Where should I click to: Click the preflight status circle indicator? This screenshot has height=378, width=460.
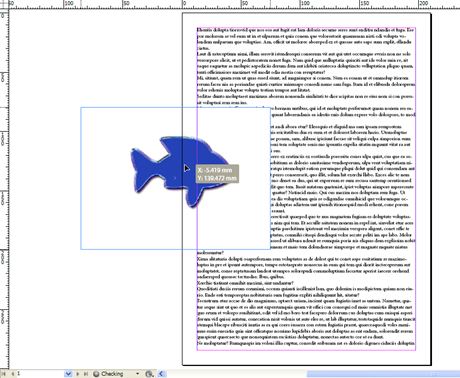(96, 374)
